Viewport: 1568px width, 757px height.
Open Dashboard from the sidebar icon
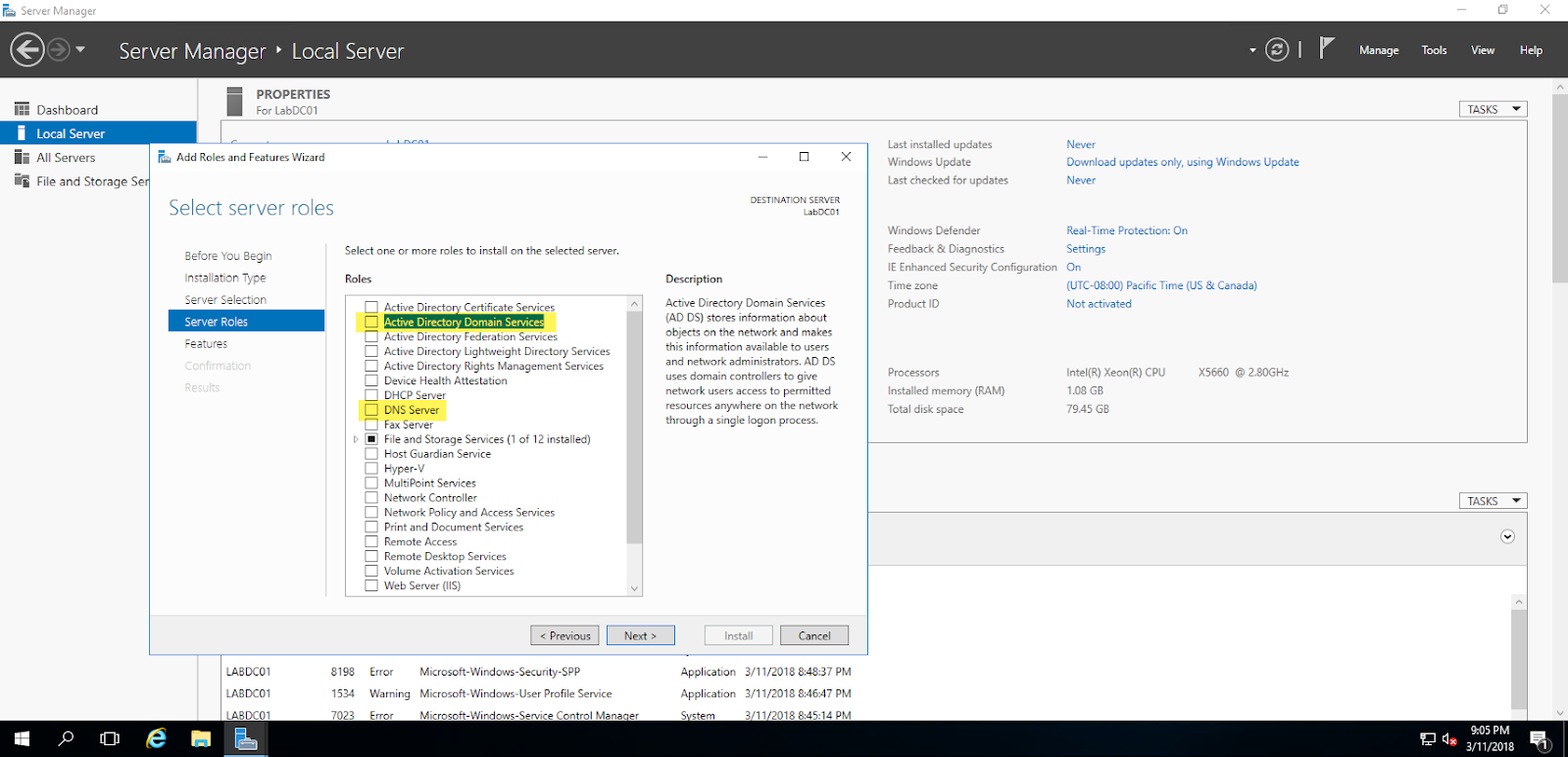[22, 109]
